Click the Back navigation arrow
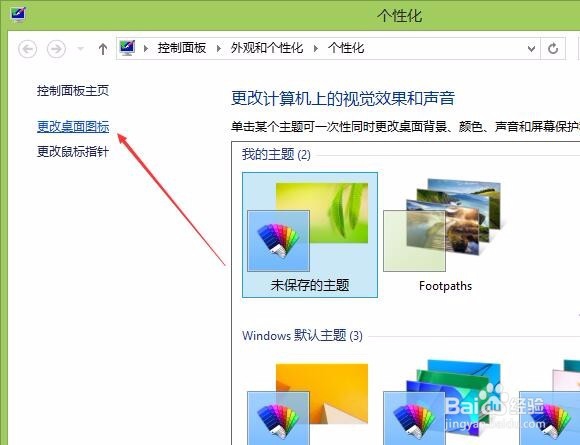 click(27, 49)
